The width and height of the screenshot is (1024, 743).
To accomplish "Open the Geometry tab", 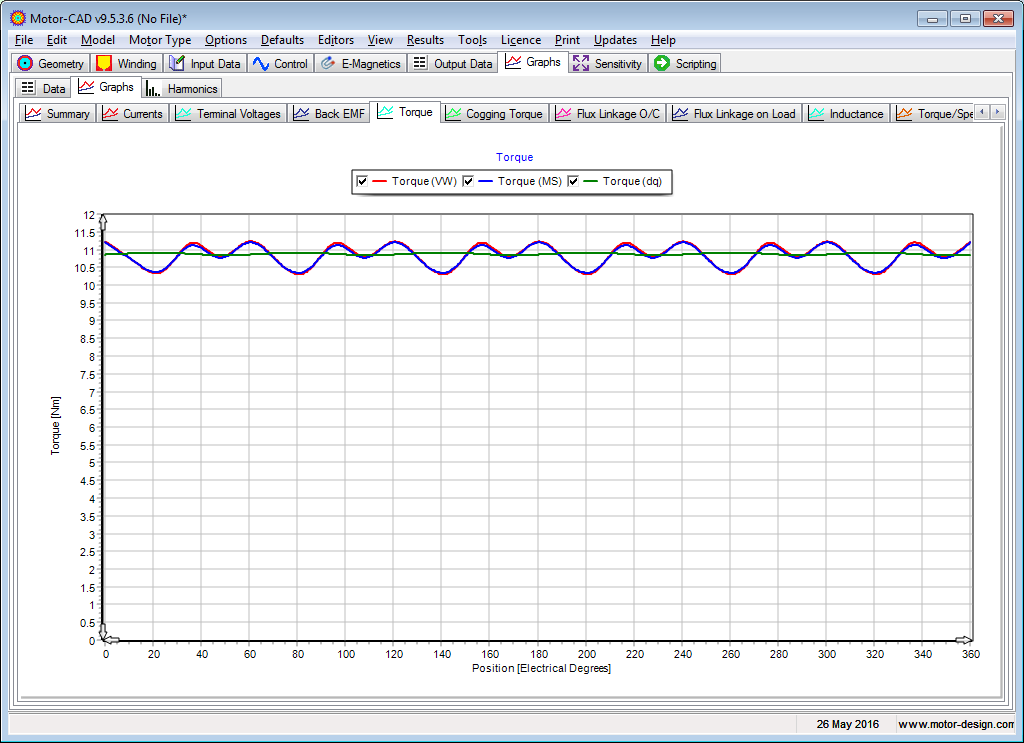I will click(x=51, y=63).
